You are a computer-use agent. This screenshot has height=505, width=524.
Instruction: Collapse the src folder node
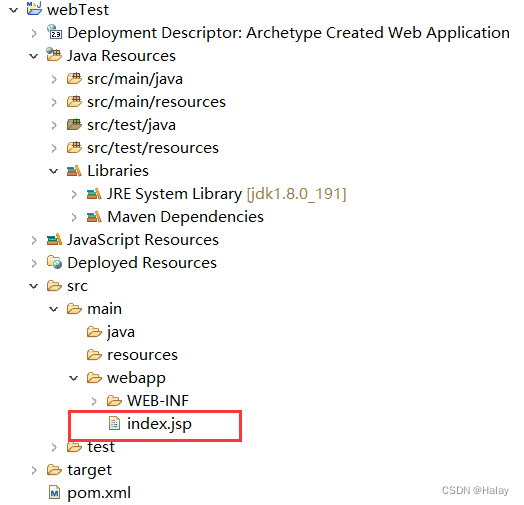coord(34,286)
